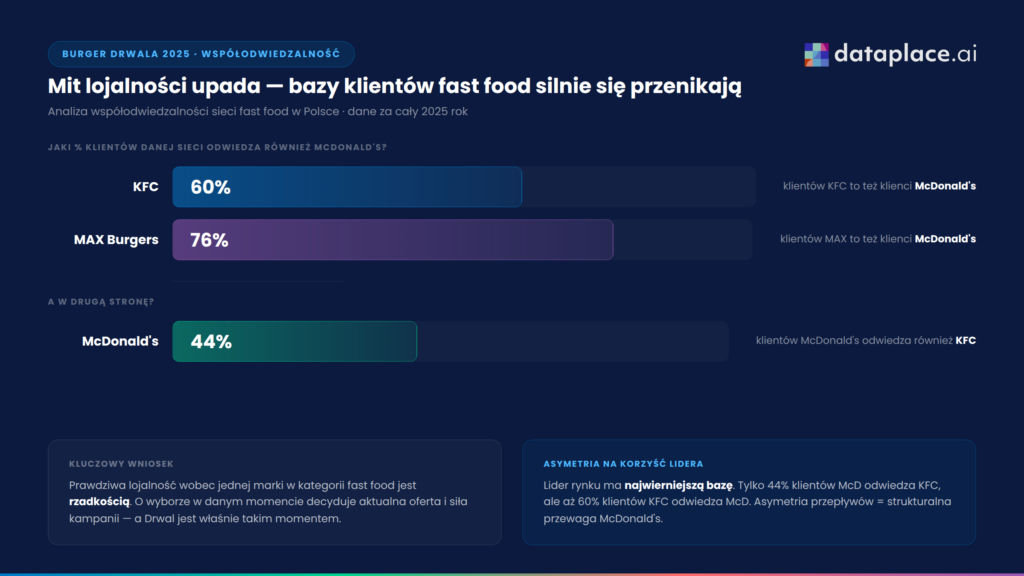Select the KFC row label

point(145,187)
